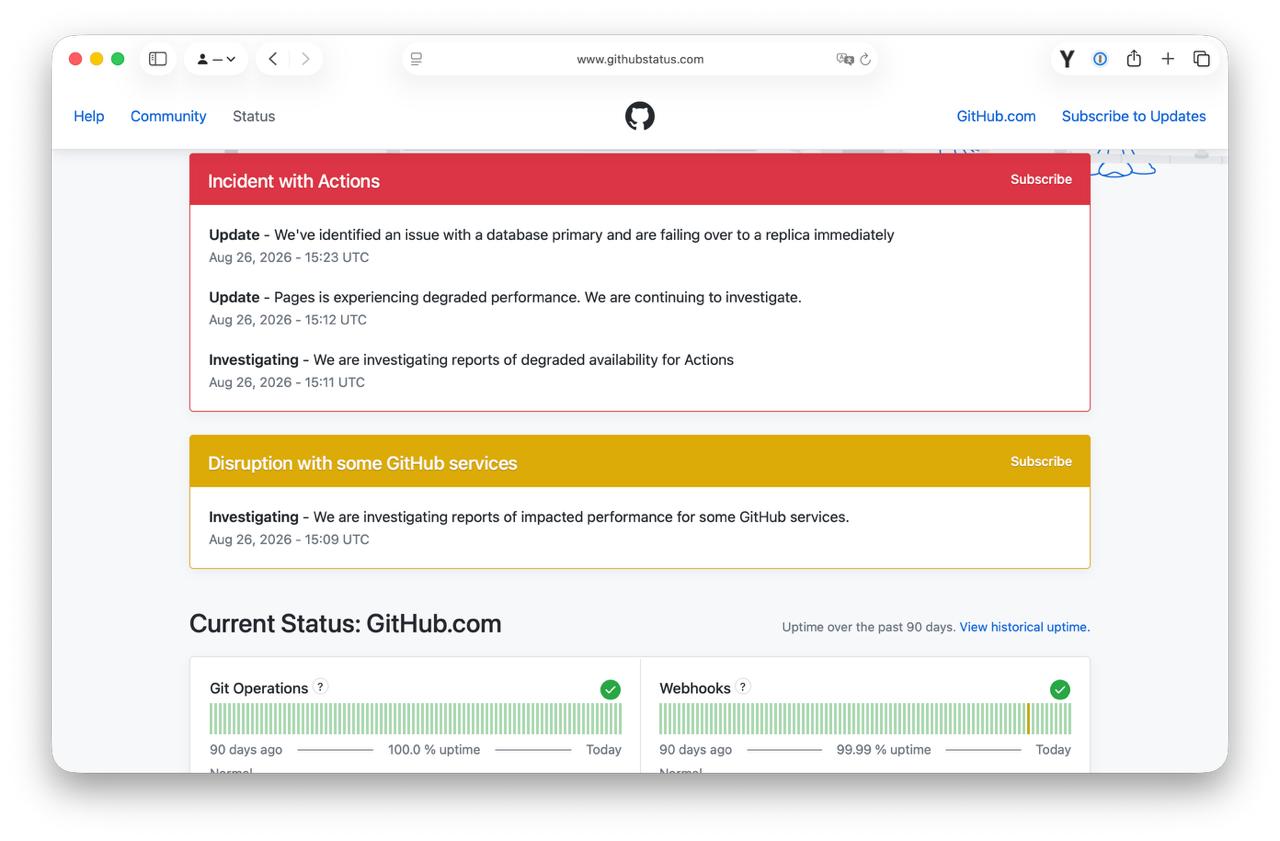Click the 'Aug 26, 2026 - 15:11 UTC' timestamp
Viewport: 1280px width, 841px height.
click(x=287, y=382)
